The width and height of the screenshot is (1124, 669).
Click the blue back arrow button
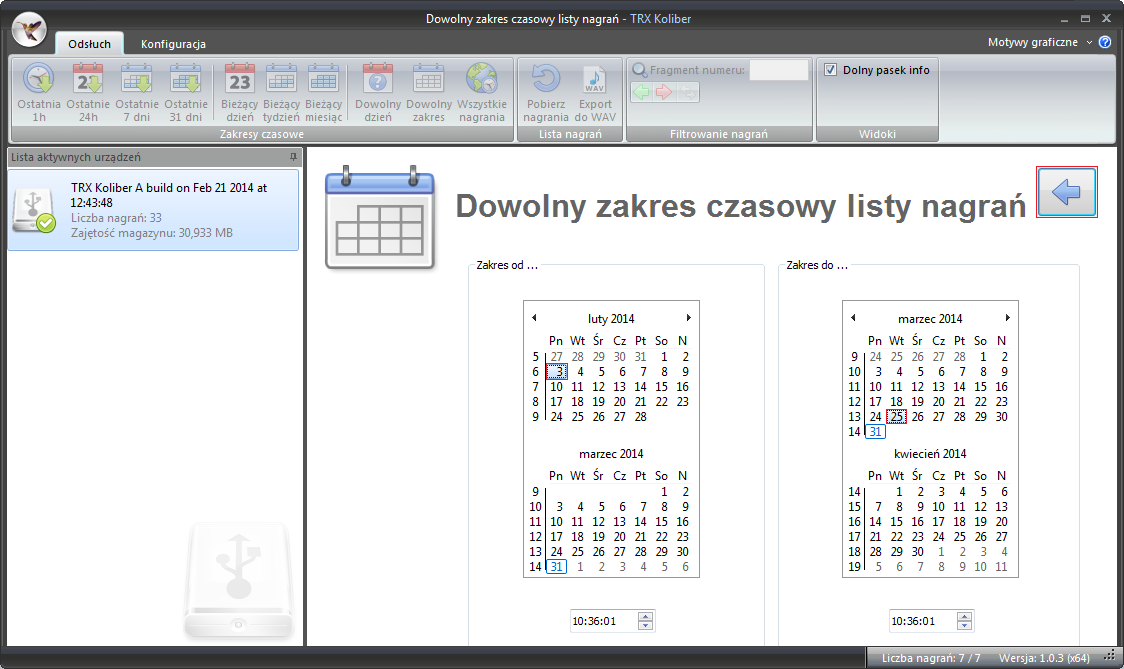pos(1067,191)
